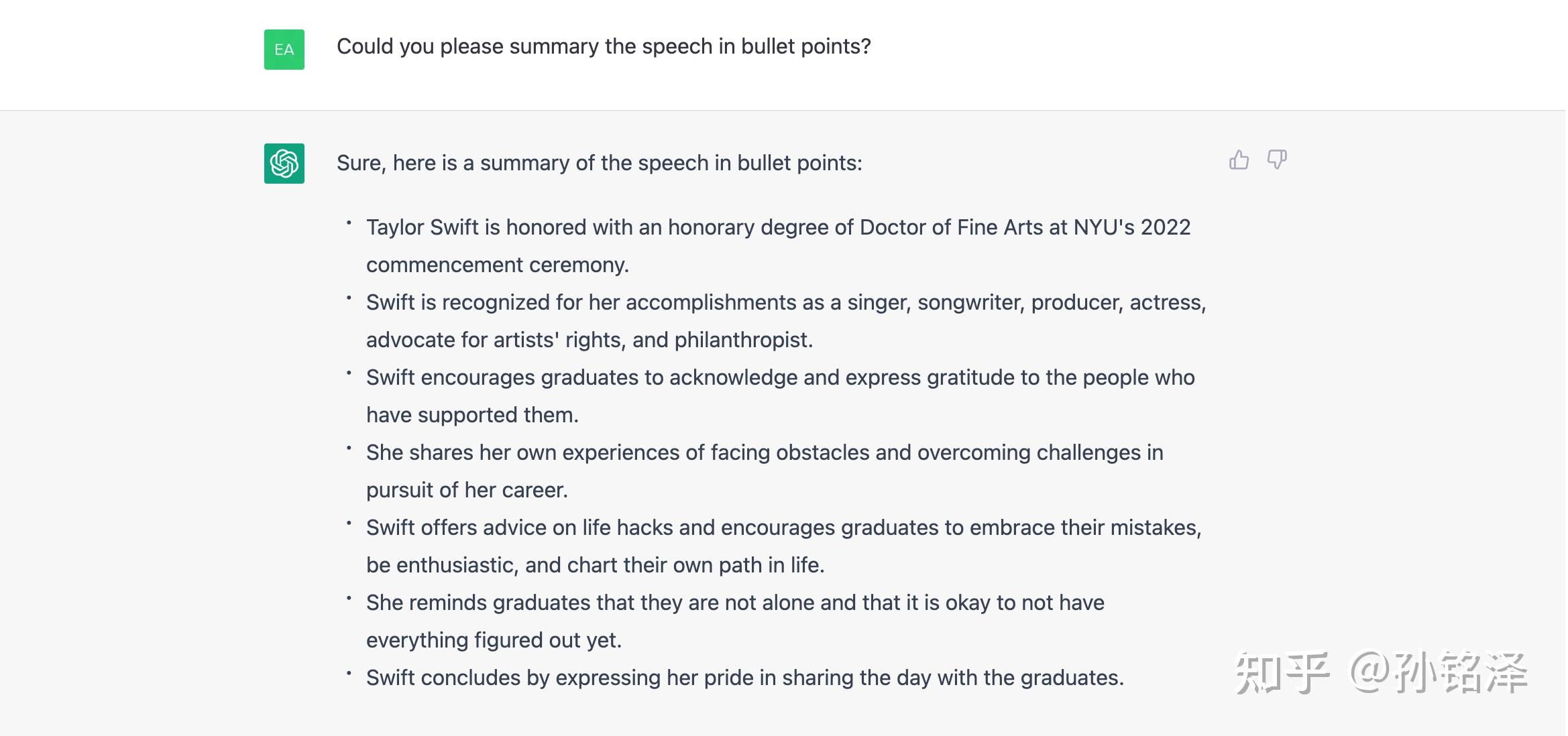Click the bullet about life hacks advice
1568x736 pixels.
784,546
